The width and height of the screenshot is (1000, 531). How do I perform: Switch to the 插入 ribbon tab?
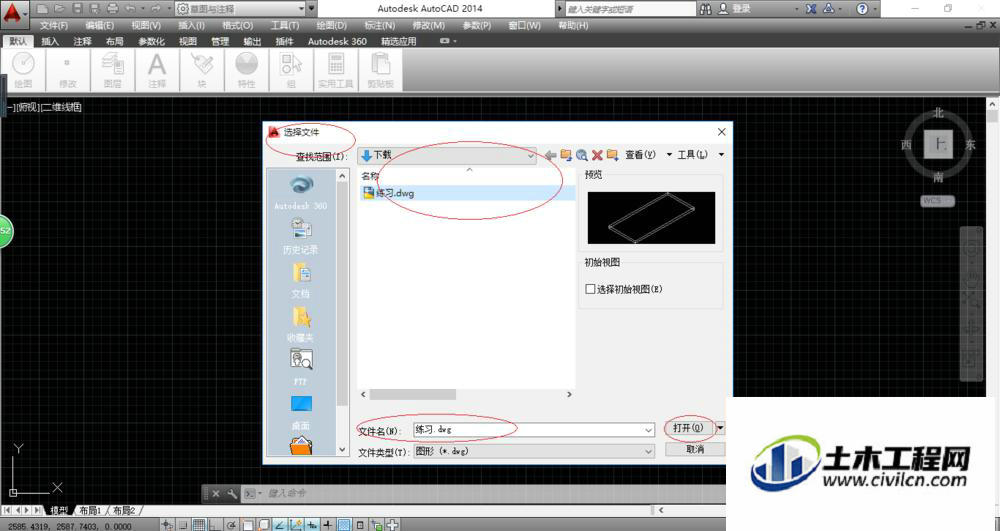tap(50, 41)
